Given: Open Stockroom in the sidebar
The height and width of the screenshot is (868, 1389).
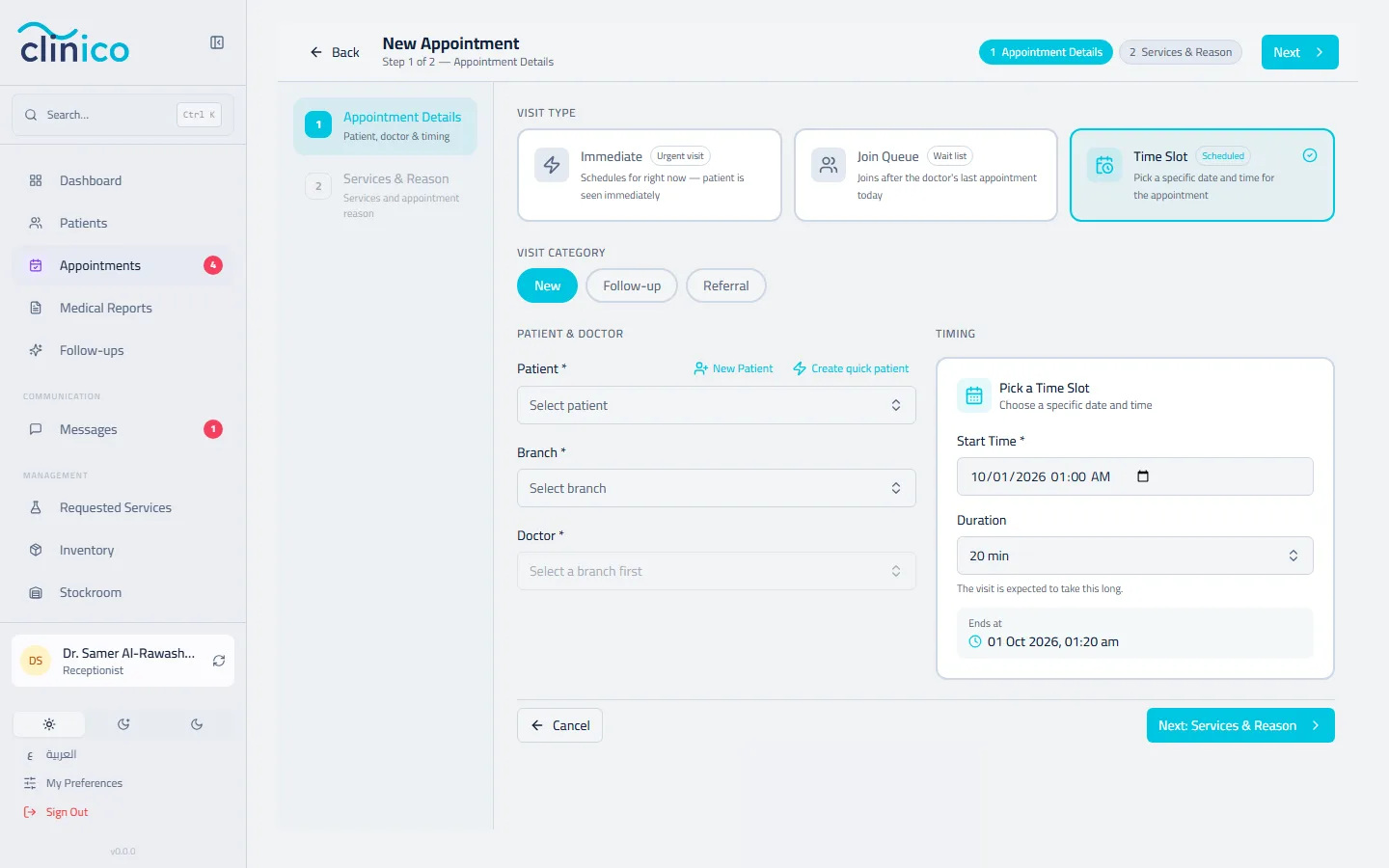Looking at the screenshot, I should click(x=123, y=592).
